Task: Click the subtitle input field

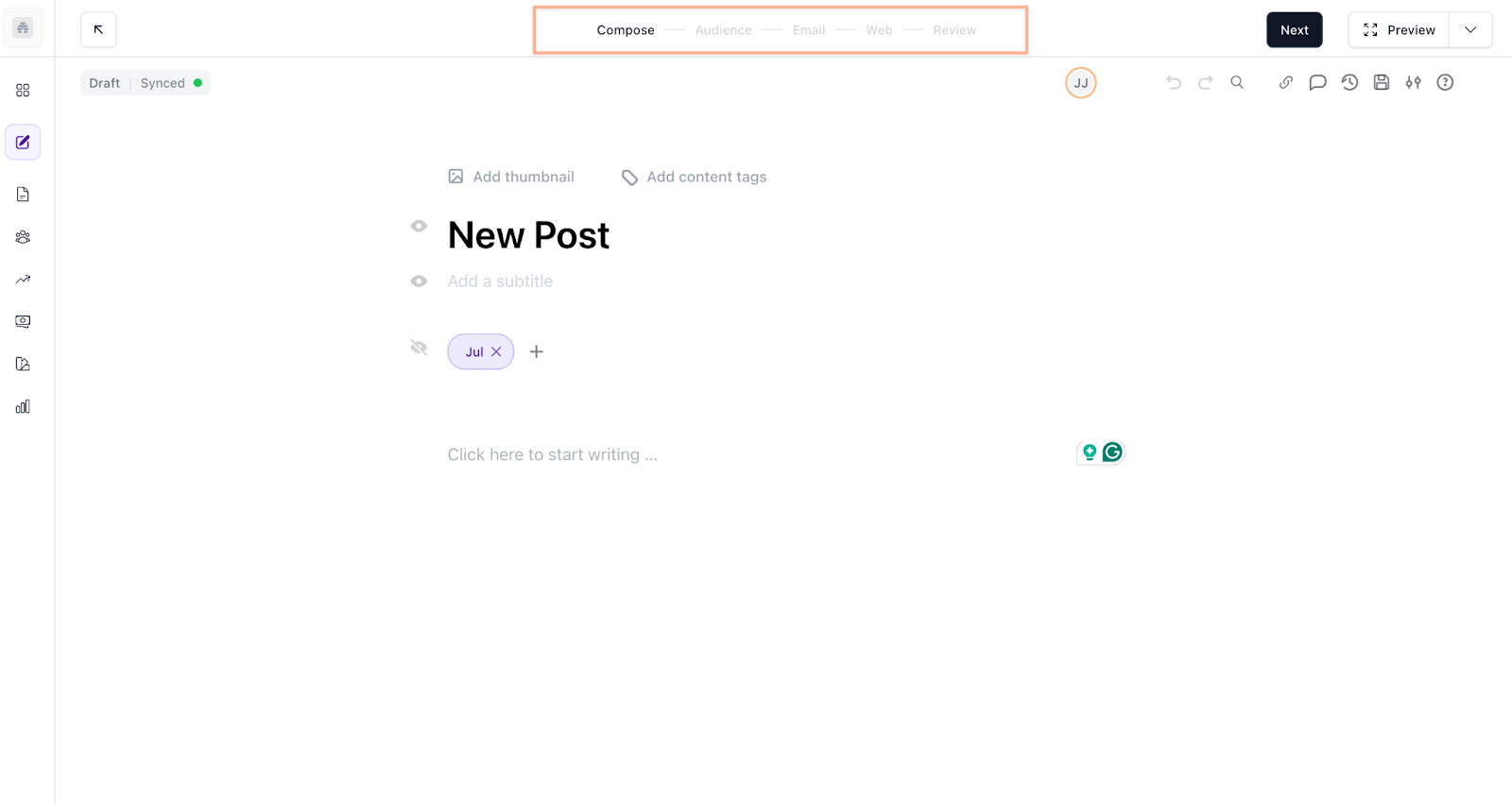Action: click(x=501, y=282)
